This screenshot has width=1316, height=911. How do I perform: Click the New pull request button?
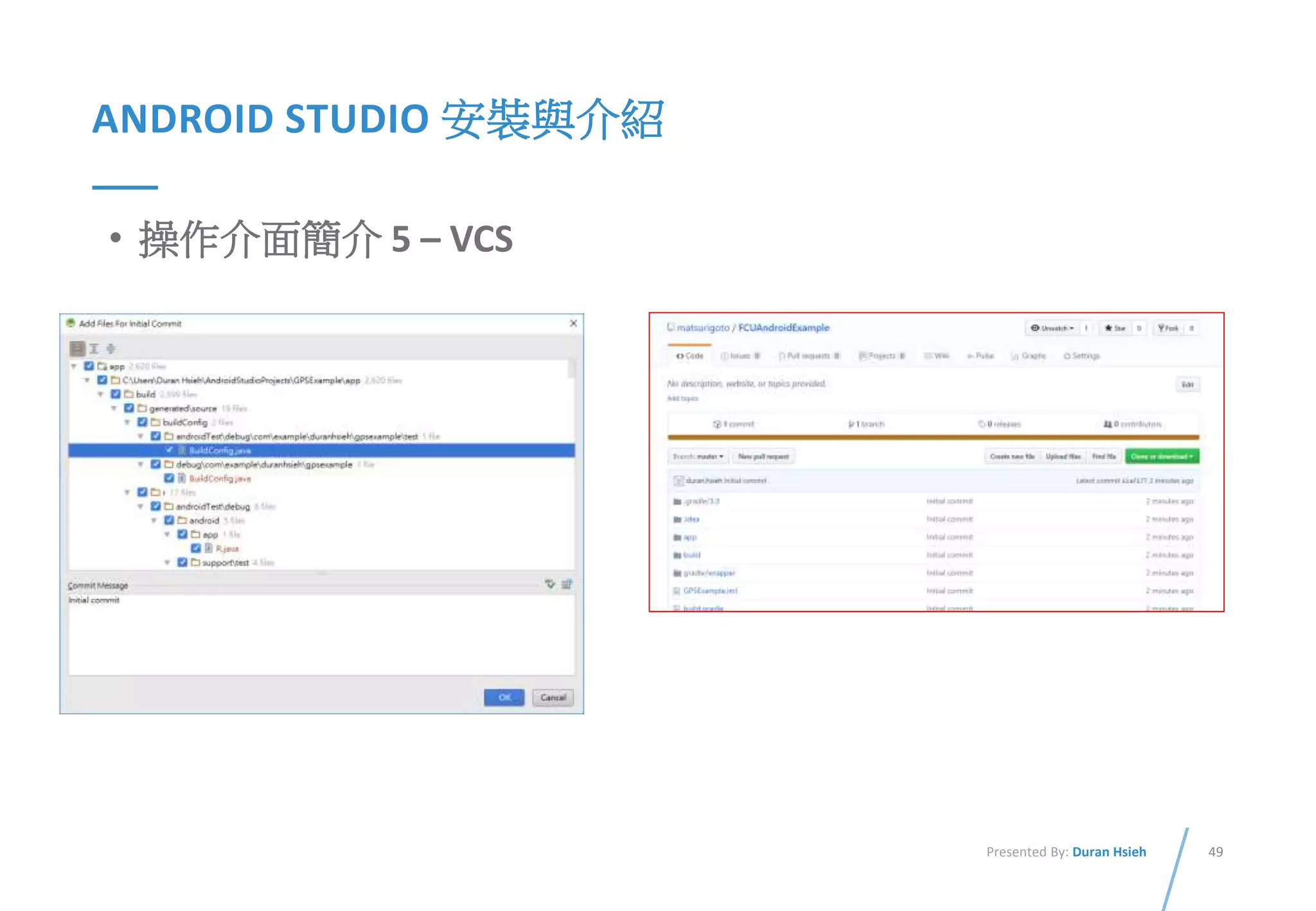(x=763, y=456)
